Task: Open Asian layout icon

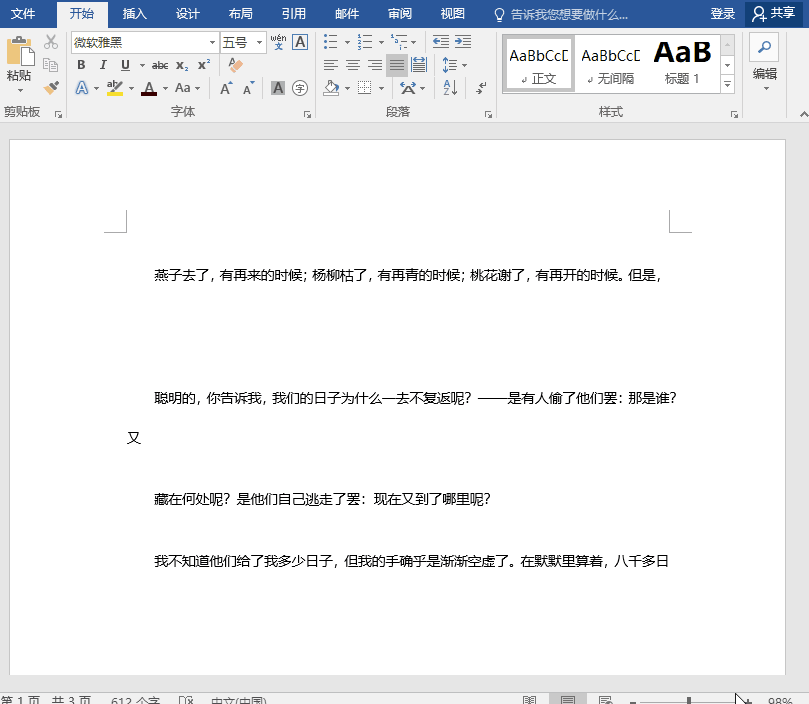Action: [x=408, y=88]
